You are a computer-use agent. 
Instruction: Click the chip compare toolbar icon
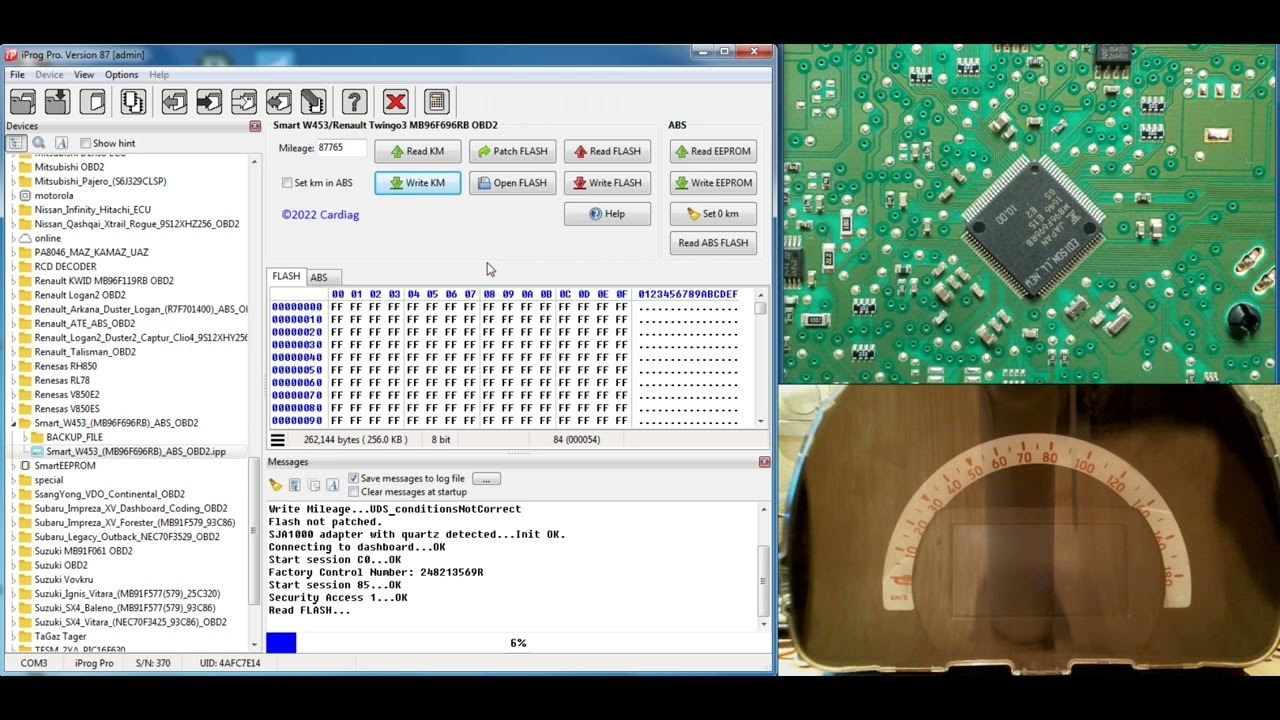coord(133,101)
